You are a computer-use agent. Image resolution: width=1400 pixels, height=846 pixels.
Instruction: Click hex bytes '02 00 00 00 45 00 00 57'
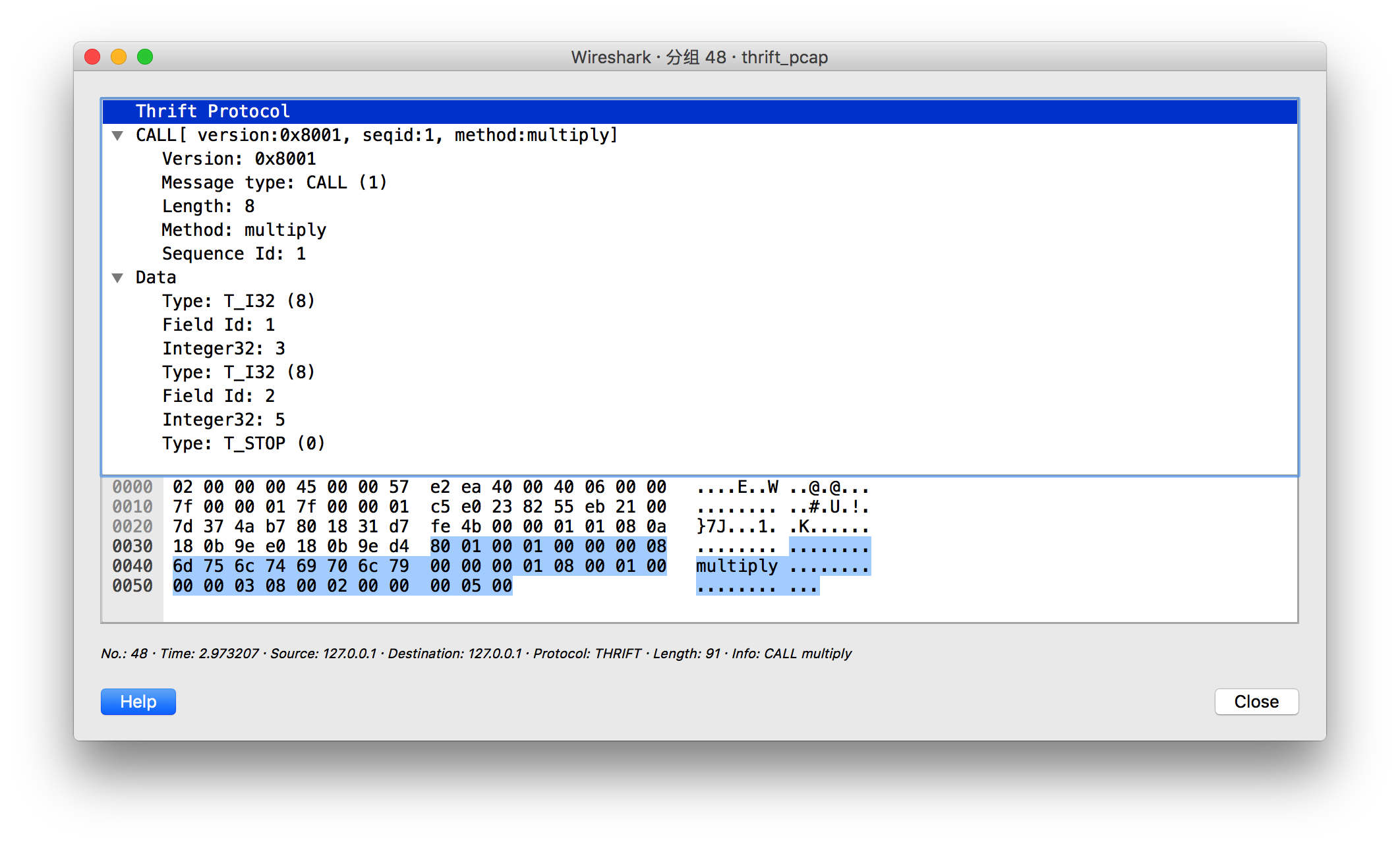291,487
